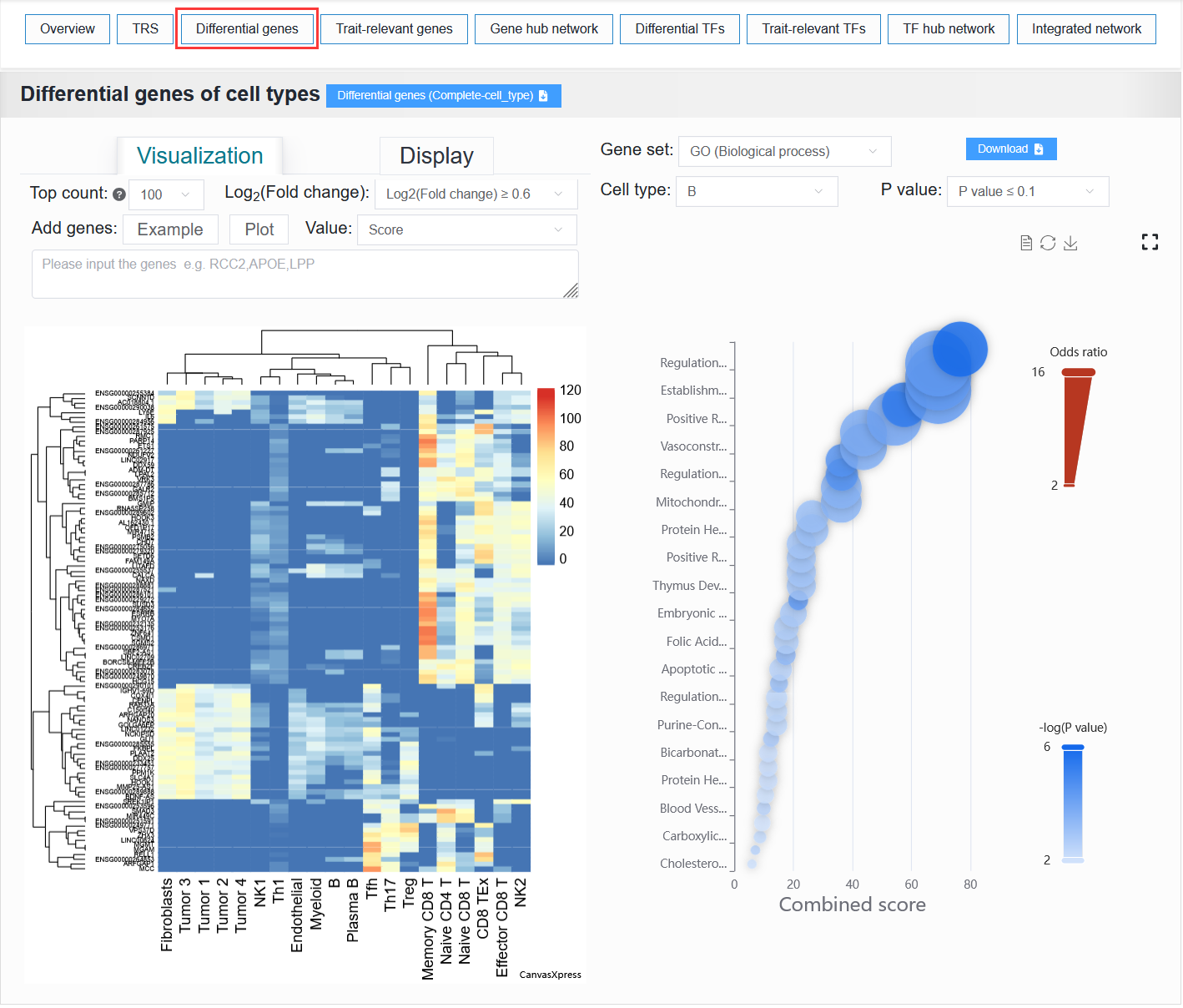Click the Memory CD8 T column label
Image resolution: width=1183 pixels, height=1008 pixels.
pos(427,930)
